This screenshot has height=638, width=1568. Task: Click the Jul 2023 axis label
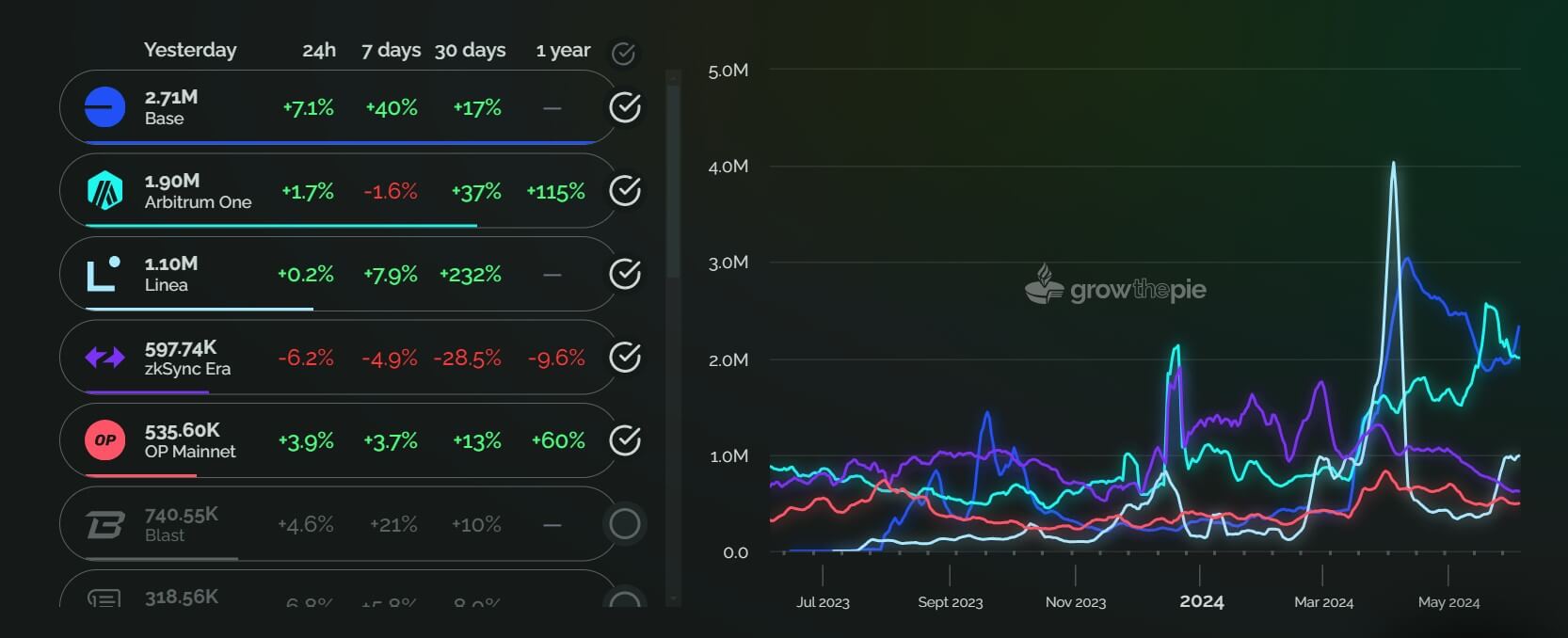(x=823, y=602)
